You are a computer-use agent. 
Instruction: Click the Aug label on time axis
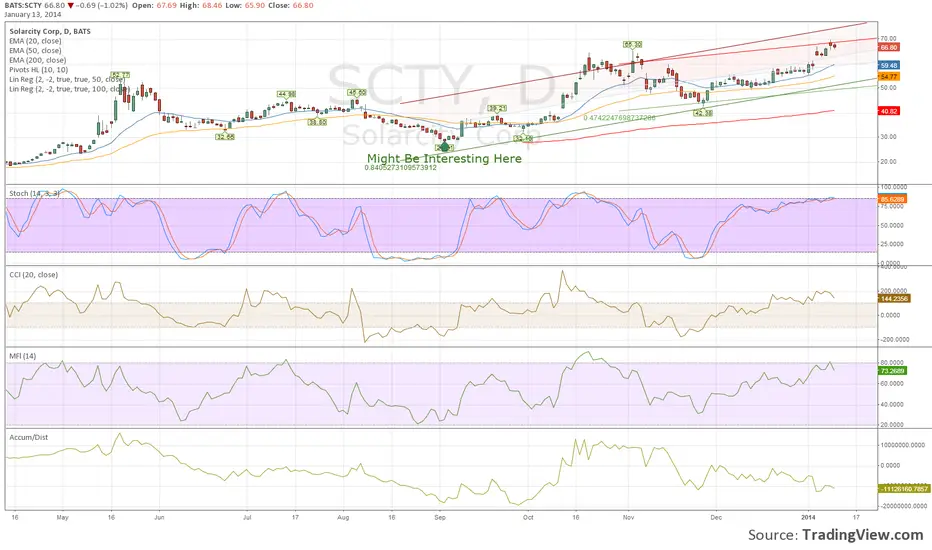342,517
